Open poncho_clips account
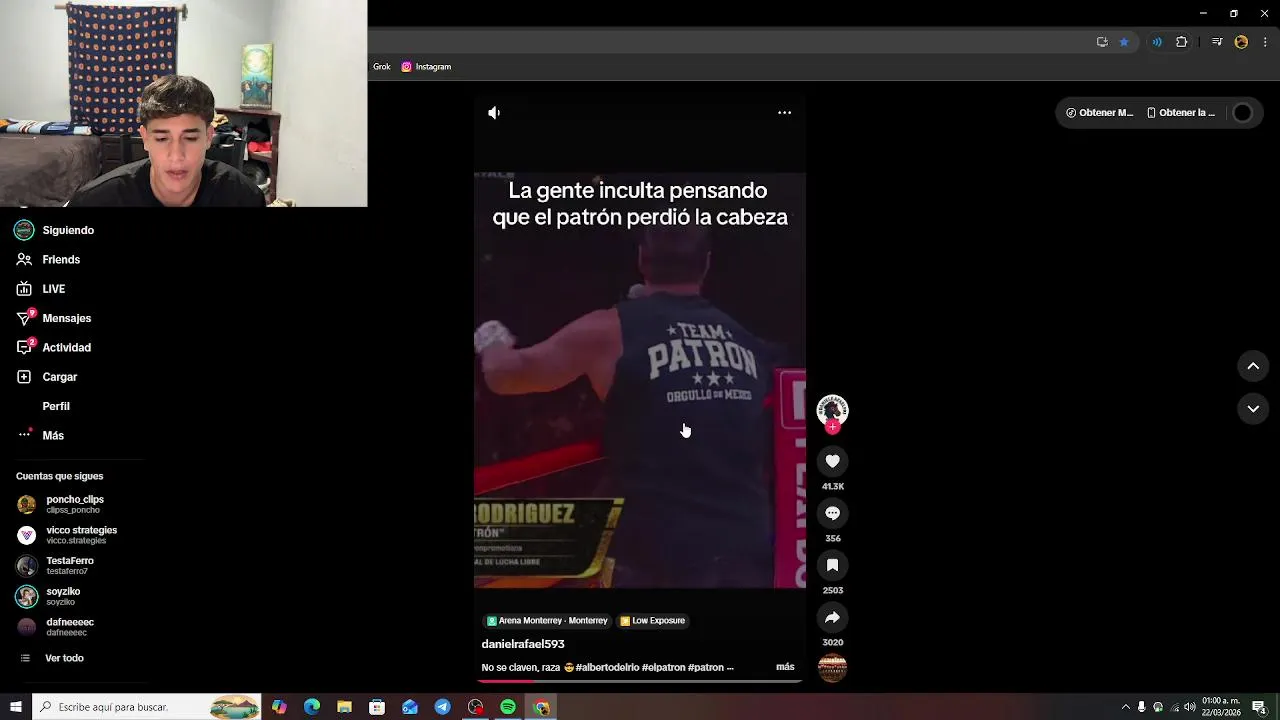Image resolution: width=1280 pixels, height=720 pixels. (x=61, y=504)
